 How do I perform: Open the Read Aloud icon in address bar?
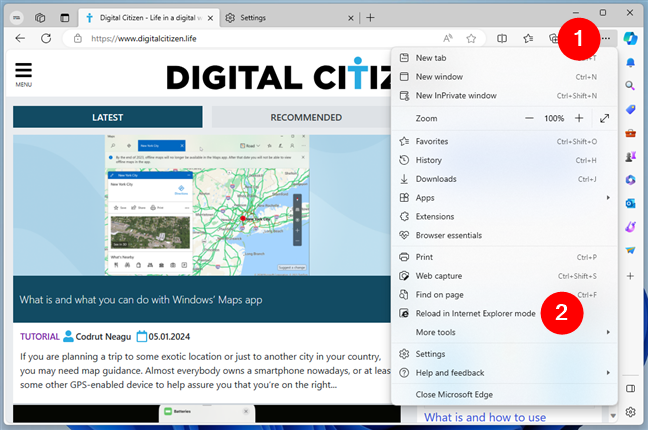(448, 38)
